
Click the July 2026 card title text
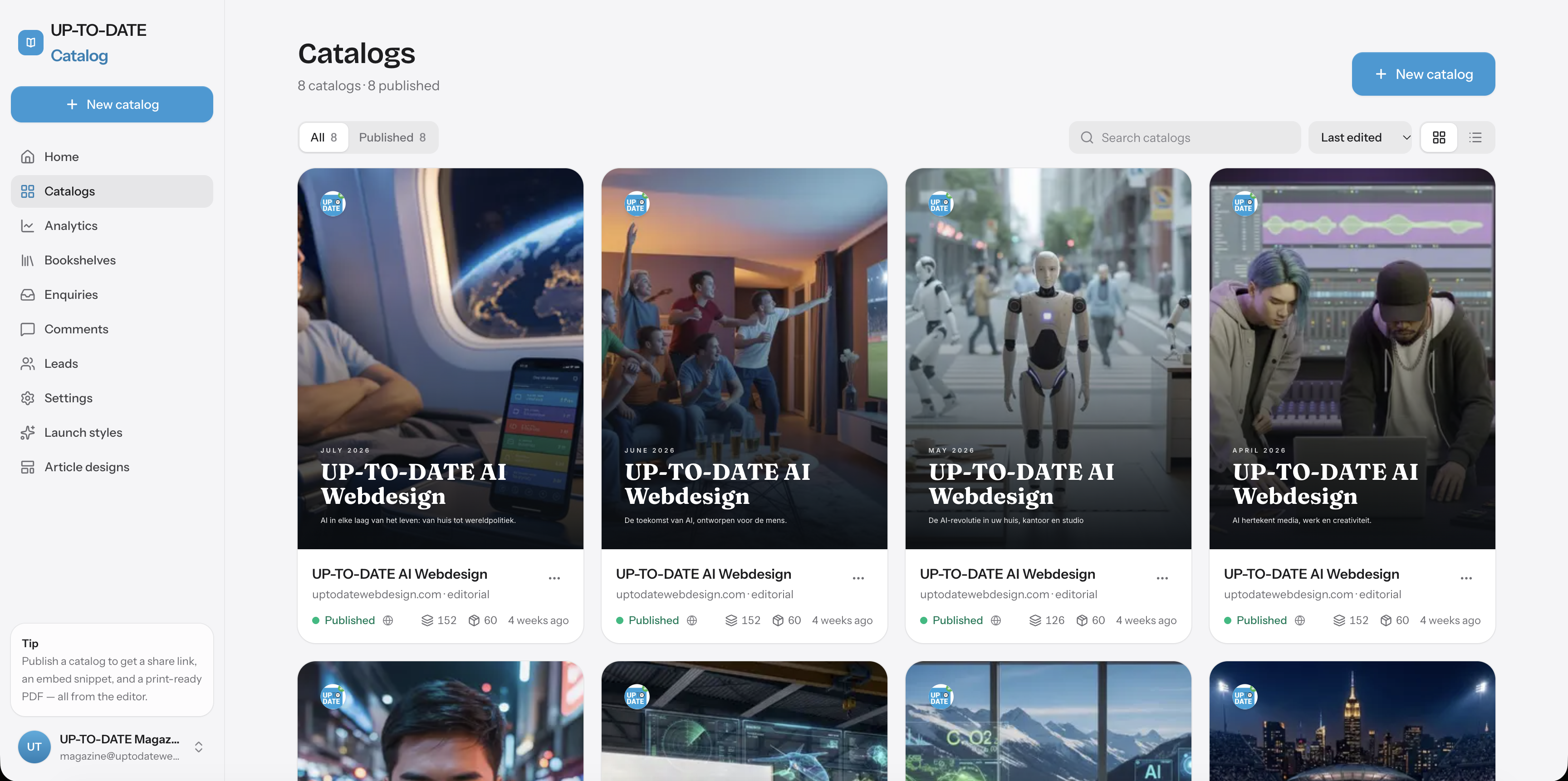(x=399, y=574)
